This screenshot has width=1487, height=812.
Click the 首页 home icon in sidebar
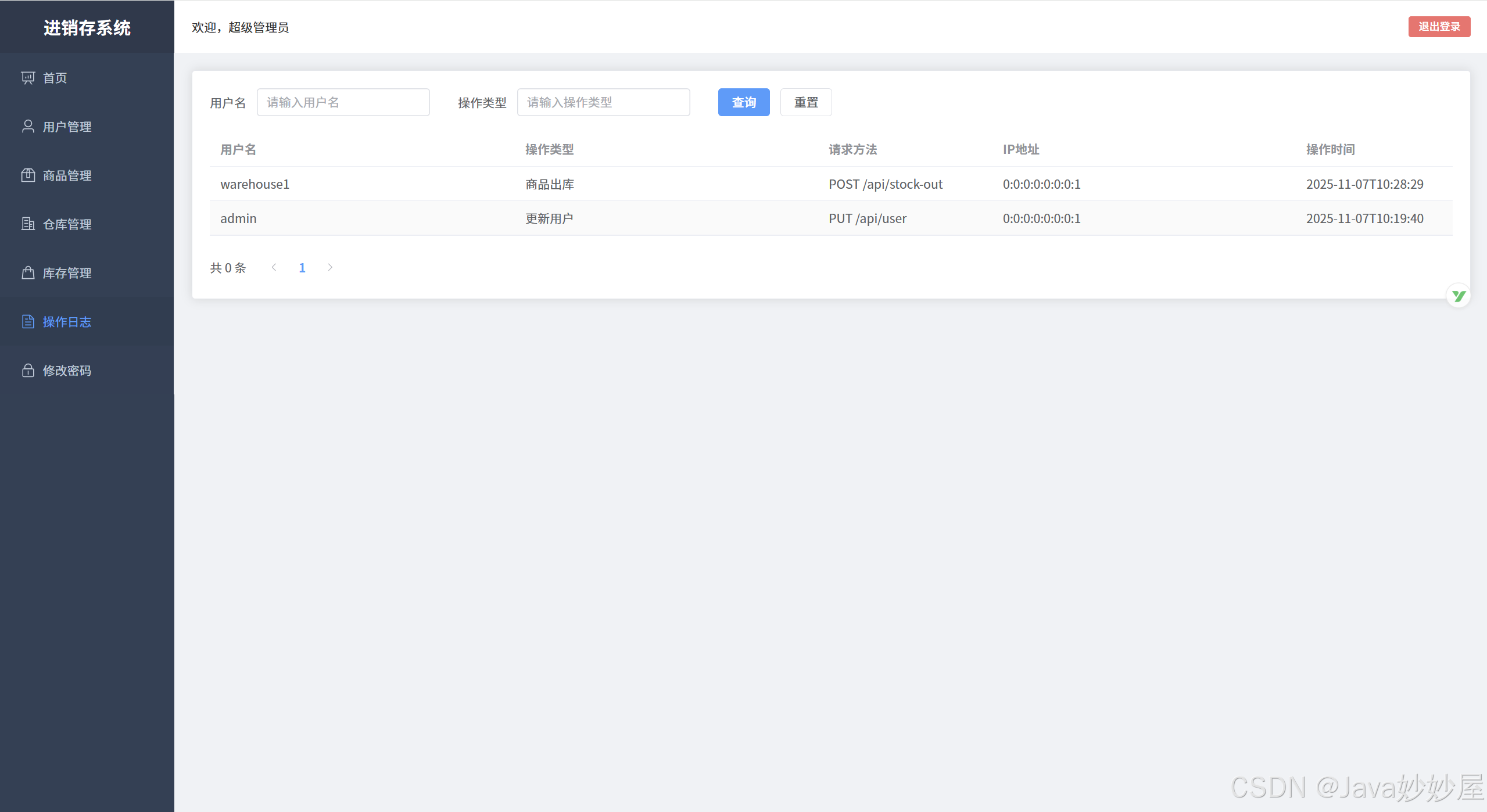(x=28, y=78)
